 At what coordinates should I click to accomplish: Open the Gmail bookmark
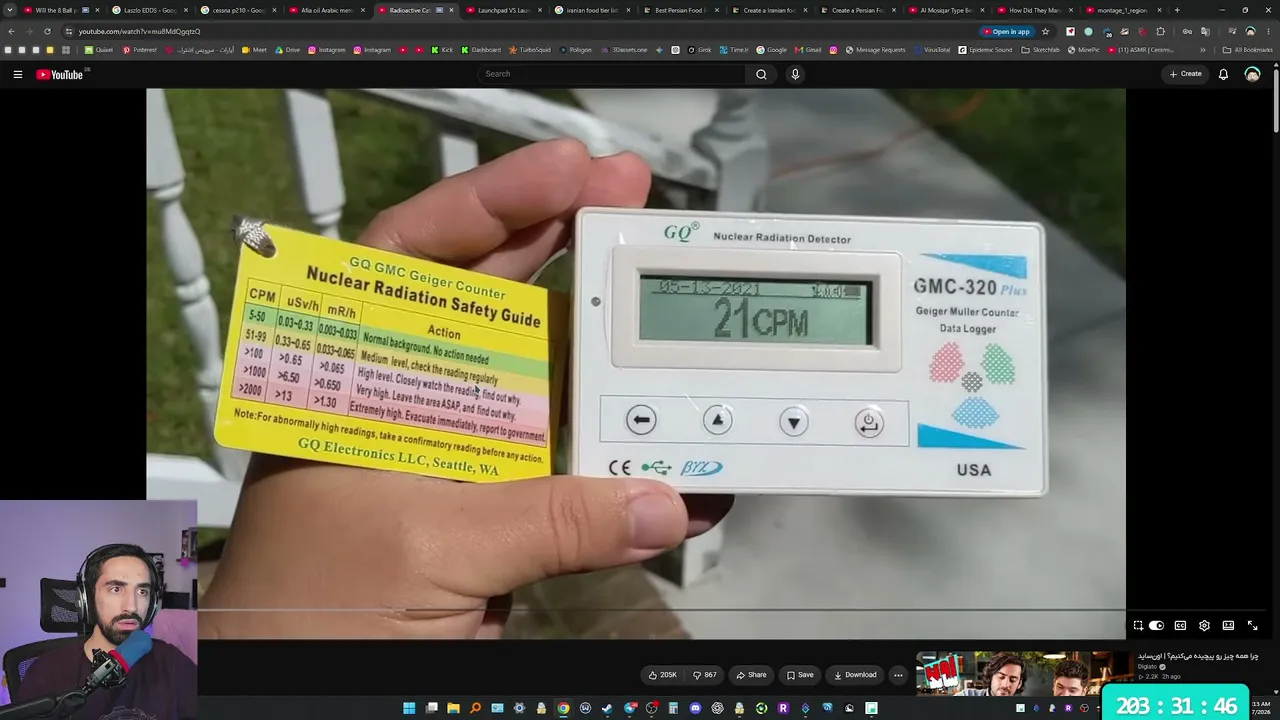coord(808,50)
